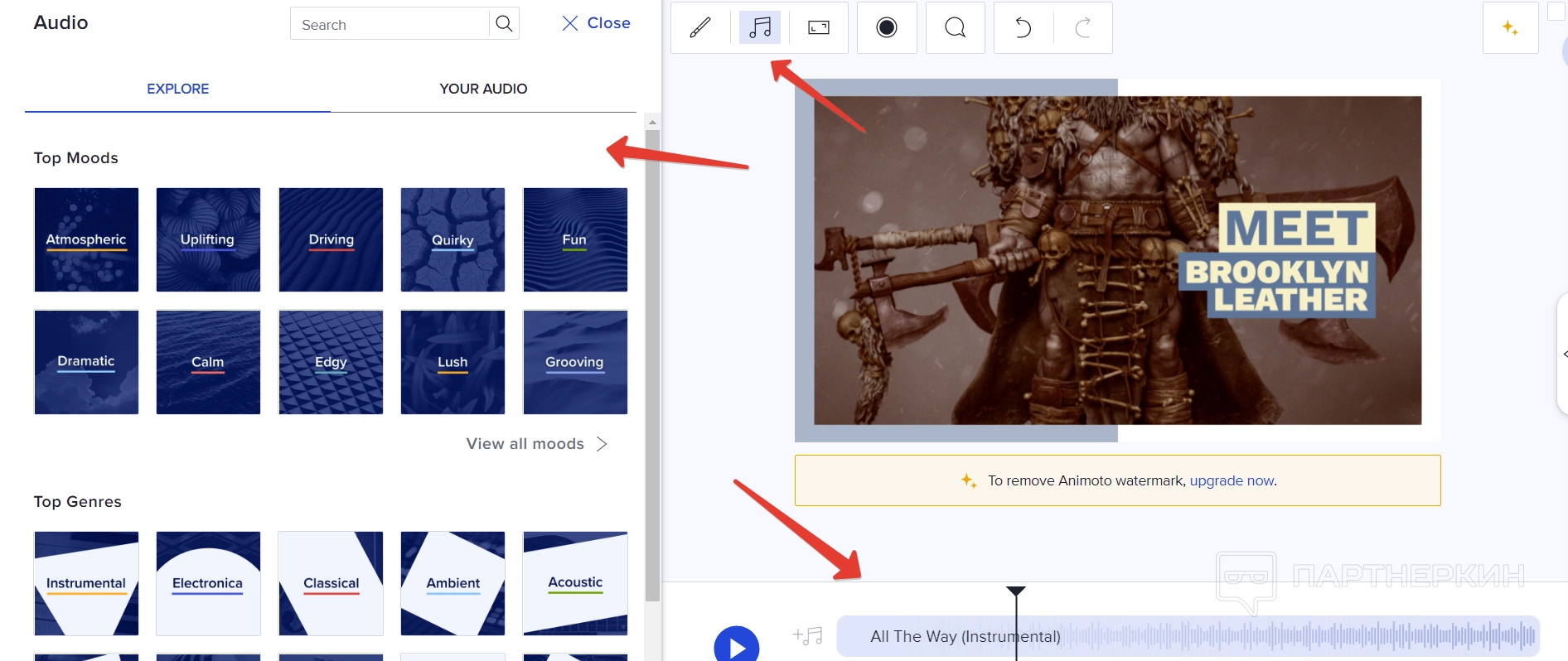This screenshot has width=1568, height=661.
Task: Choose the Ambient genre
Action: (452, 583)
